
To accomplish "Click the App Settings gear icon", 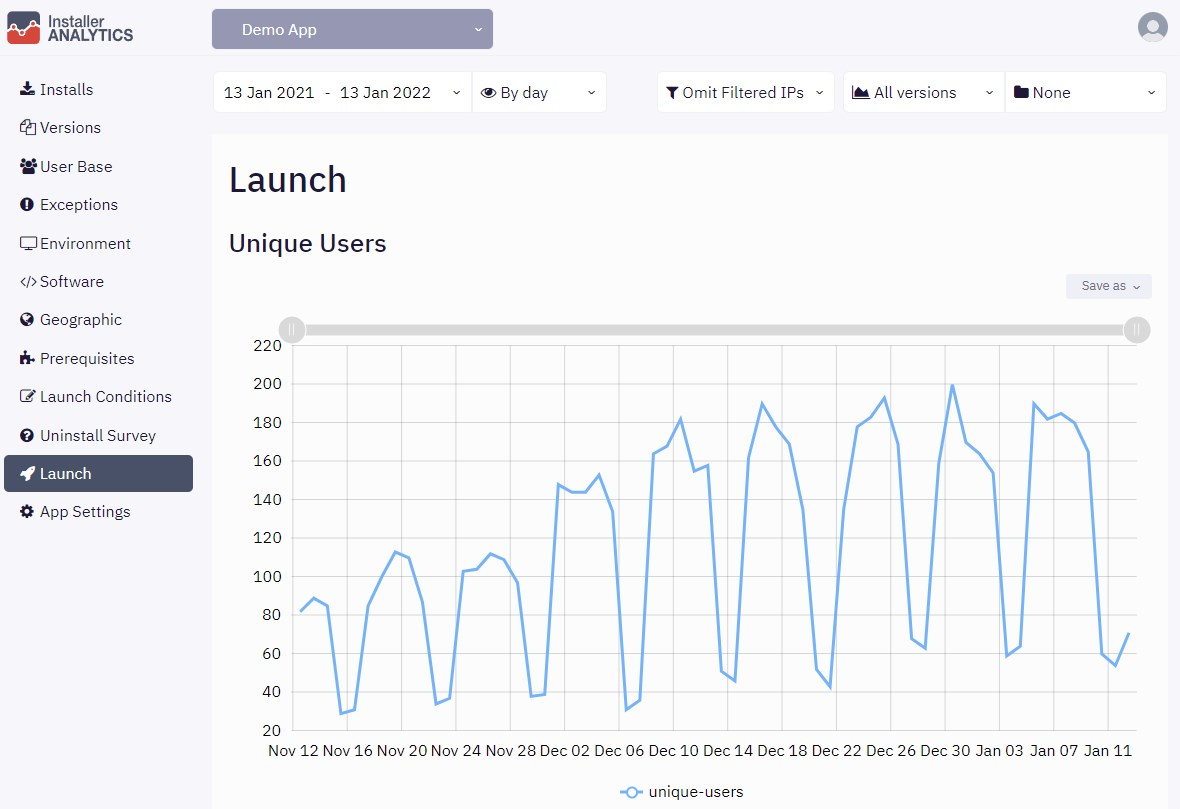I will click(27, 512).
